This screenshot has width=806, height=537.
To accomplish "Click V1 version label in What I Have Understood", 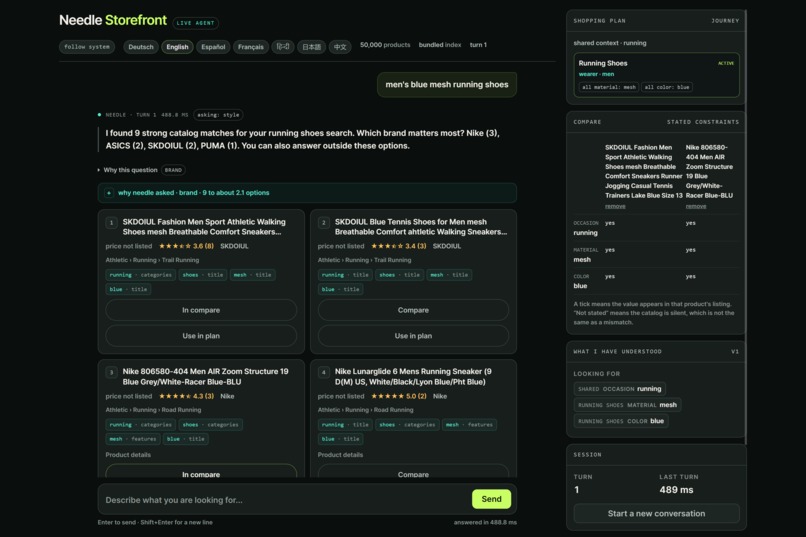I will click(x=735, y=352).
